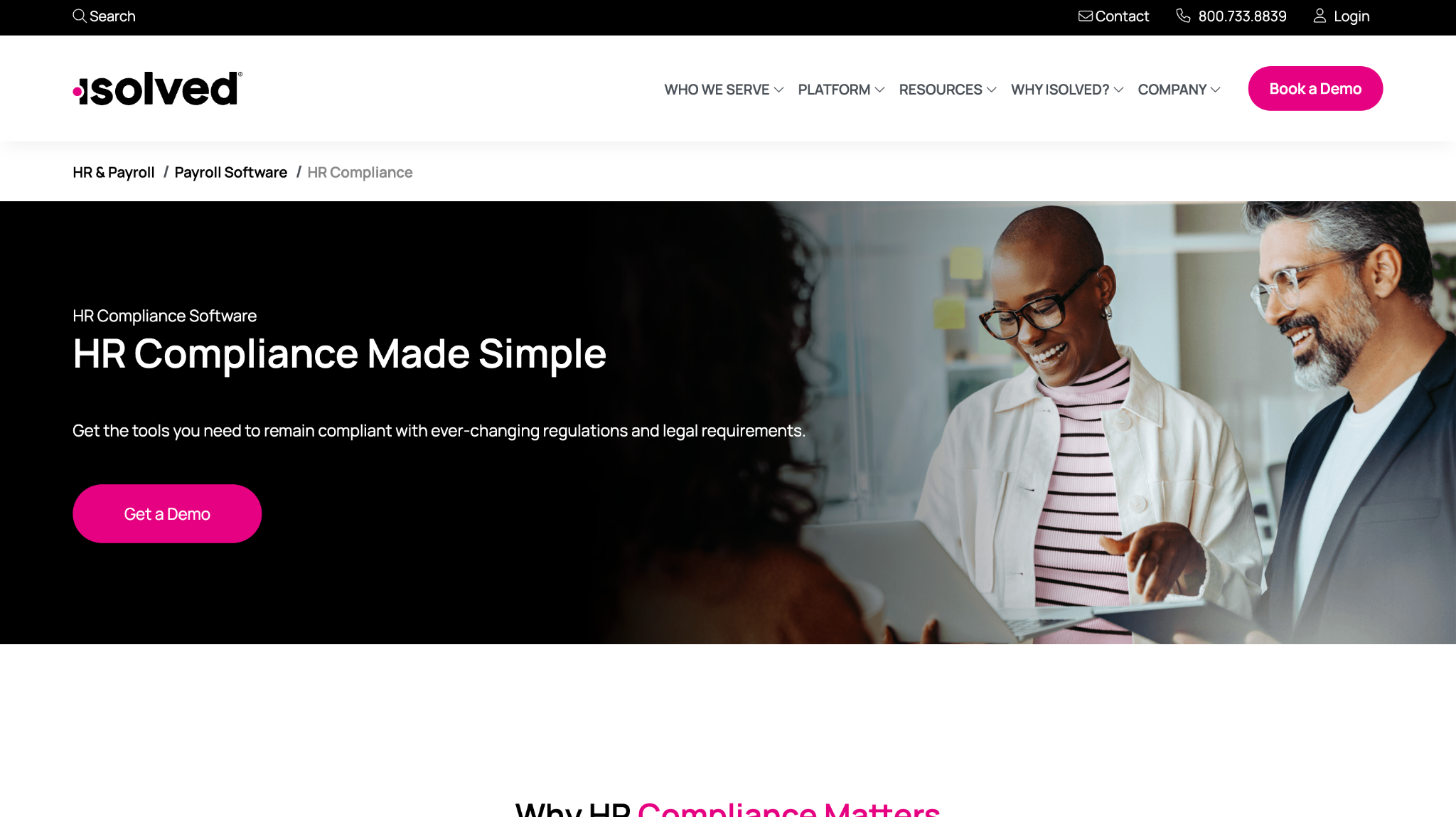Open the Why isolved? chevron
This screenshot has width=1456, height=817.
pos(1118,90)
